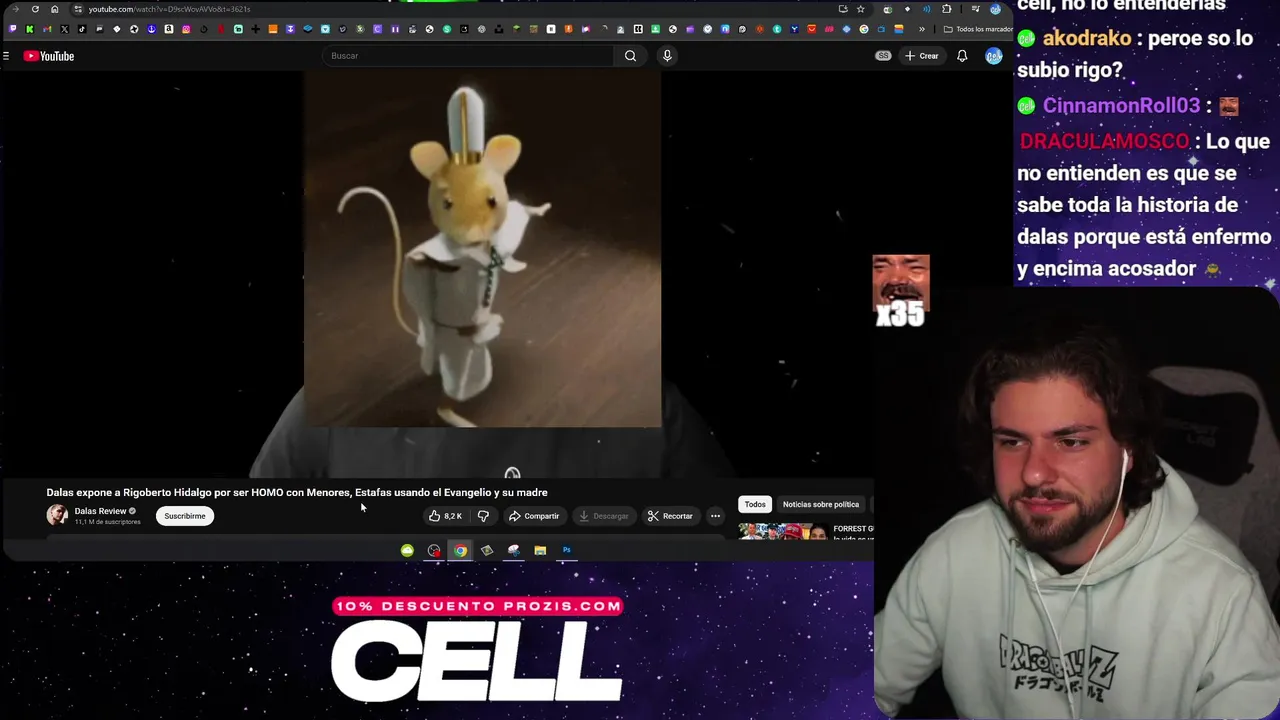Screen dimensions: 1280x720
Task: Select Noticias sobre política chip
Action: (x=821, y=504)
